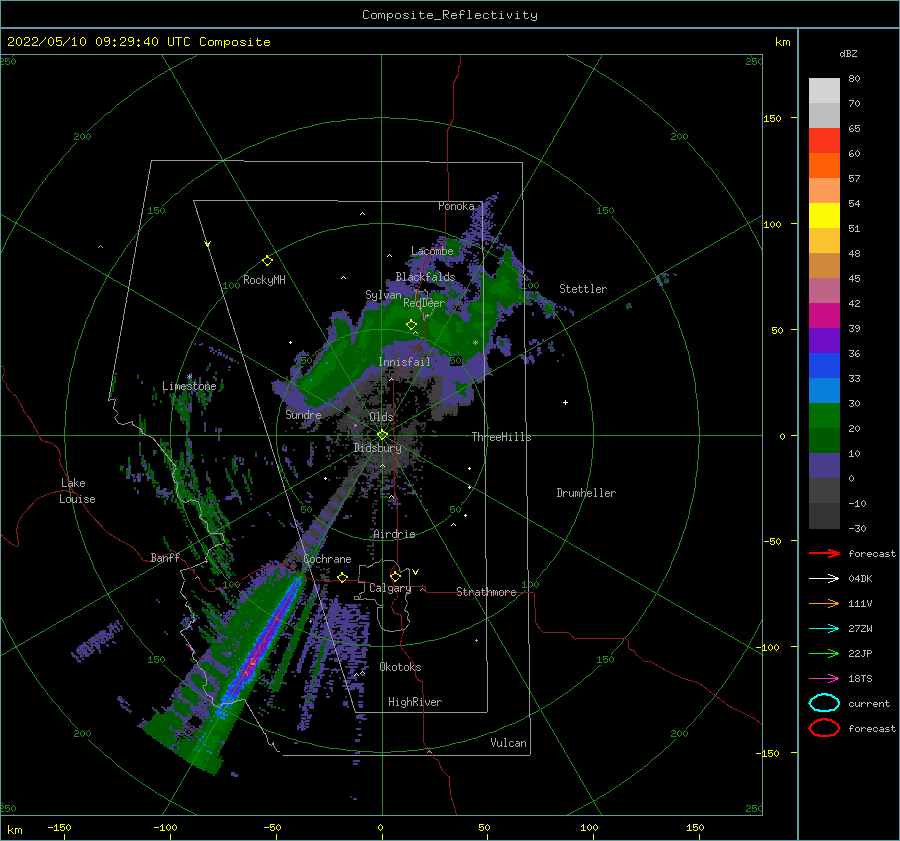Screen dimensions: 900x841
Task: Select the magenta 18TS arrow icon
Action: [824, 679]
